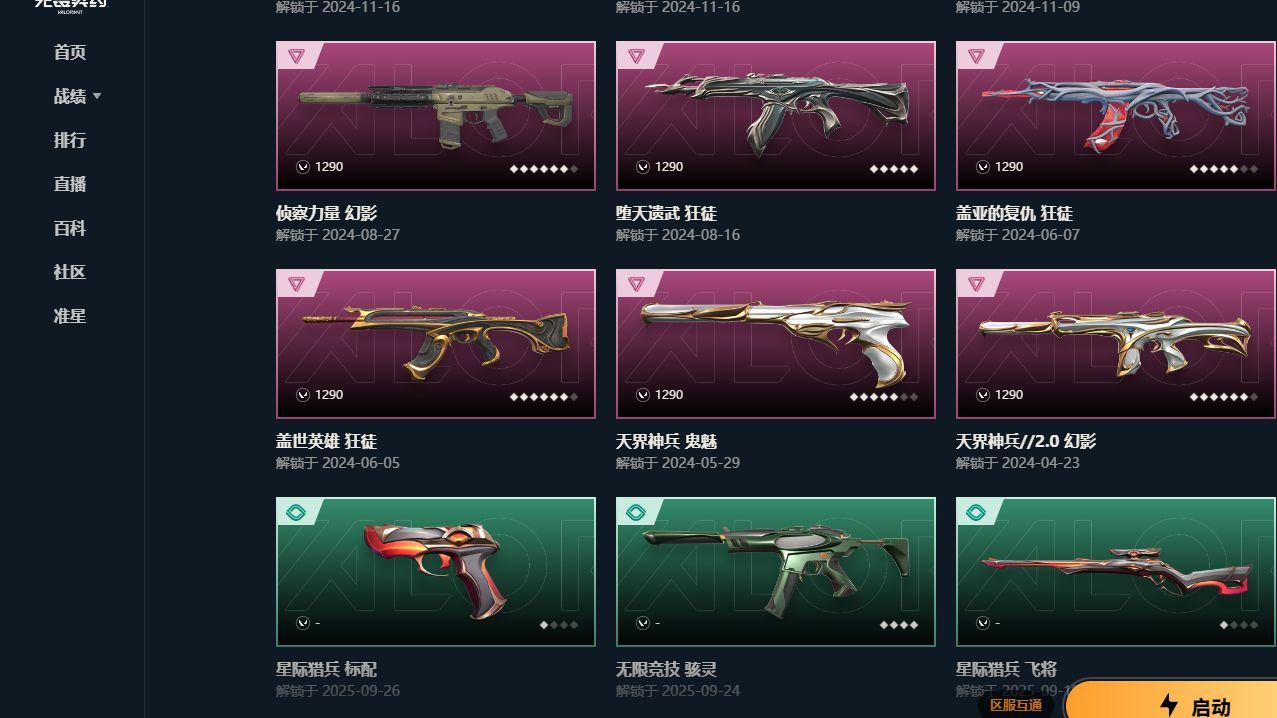The height and width of the screenshot is (718, 1277).
Task: Click the pink tier icon on 侦察力量 幻影 card
Action: [296, 56]
